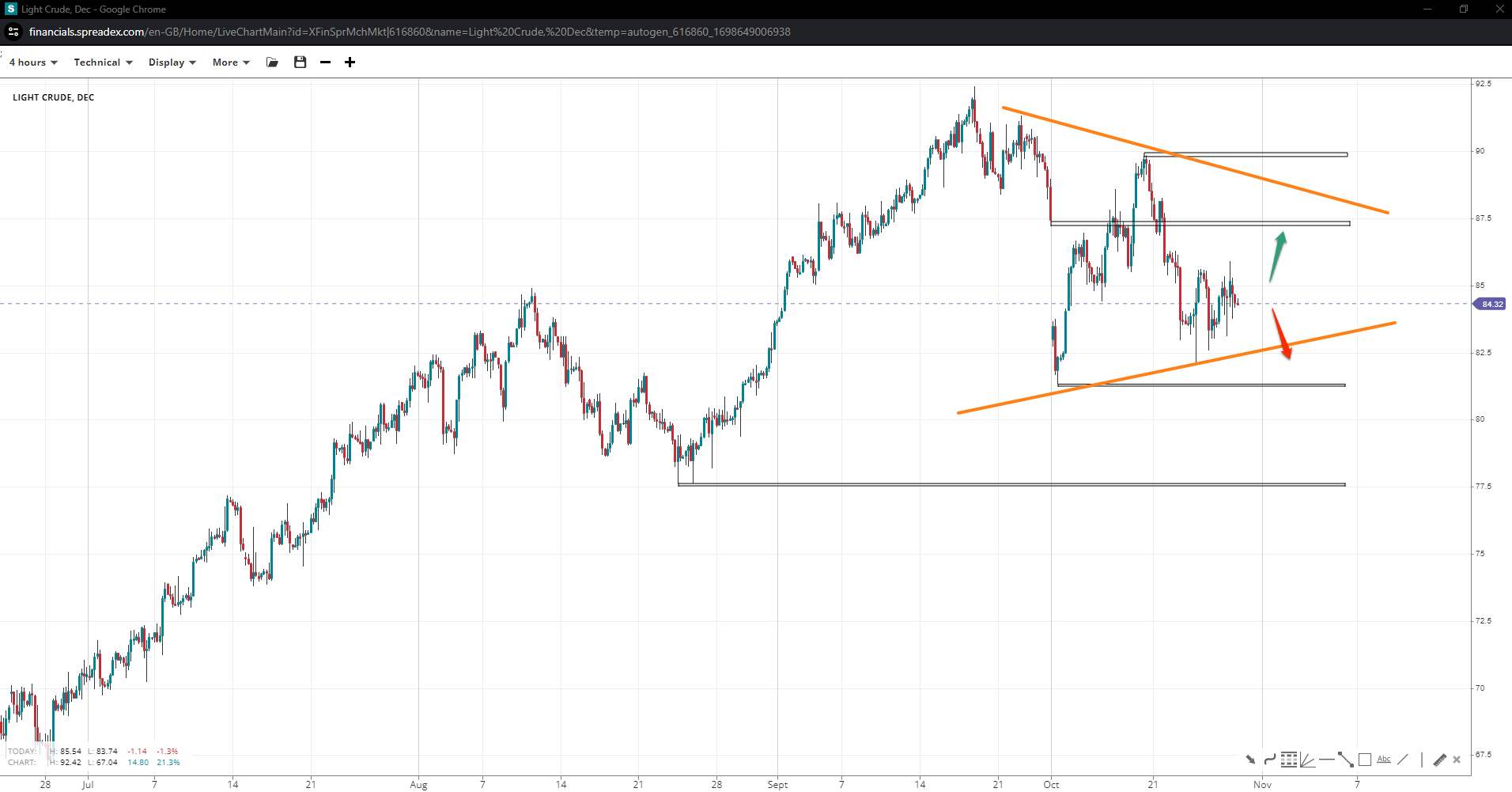1512x792 pixels.
Task: Zoom in with the plus button
Action: (x=350, y=63)
